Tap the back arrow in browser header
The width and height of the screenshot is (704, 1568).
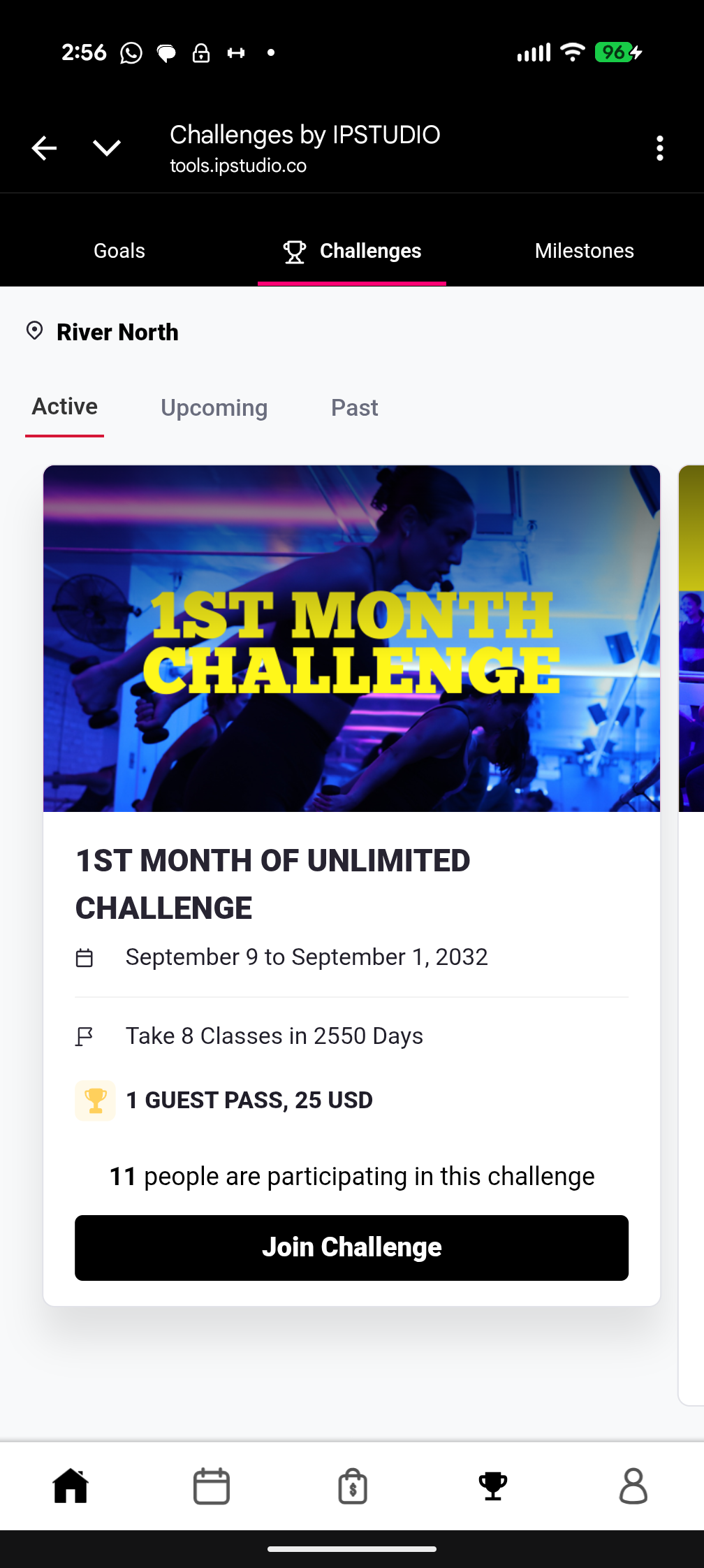pos(44,148)
